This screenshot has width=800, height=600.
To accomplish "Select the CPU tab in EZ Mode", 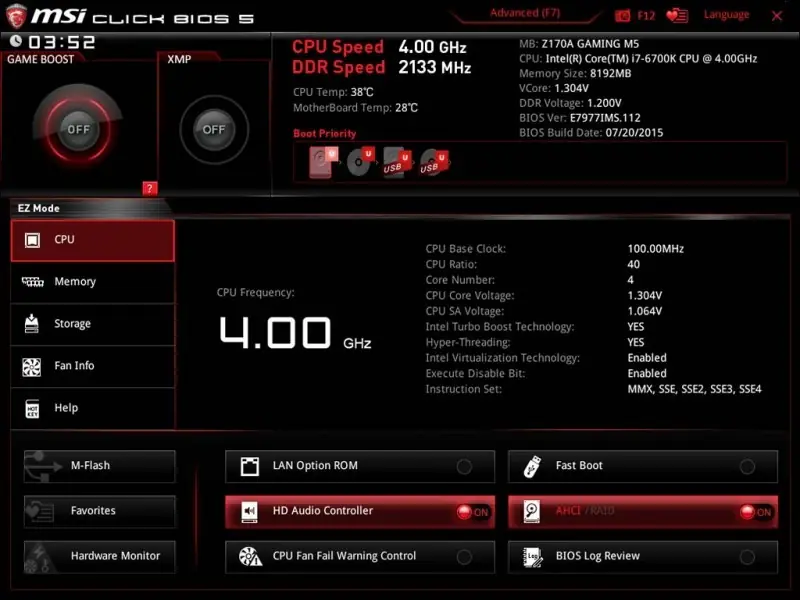I will click(x=93, y=240).
